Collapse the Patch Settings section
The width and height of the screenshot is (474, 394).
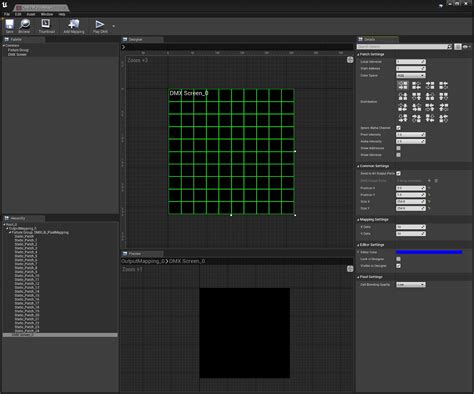tap(358, 54)
